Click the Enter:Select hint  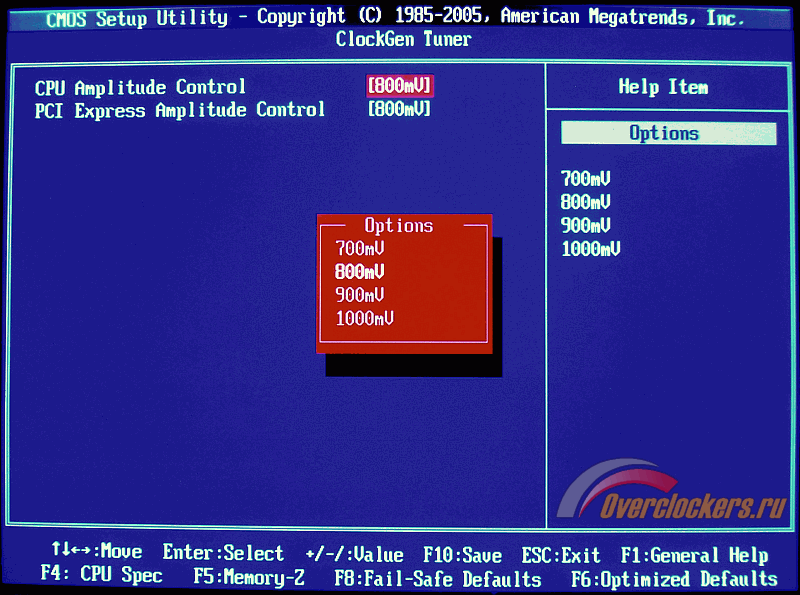click(x=223, y=553)
